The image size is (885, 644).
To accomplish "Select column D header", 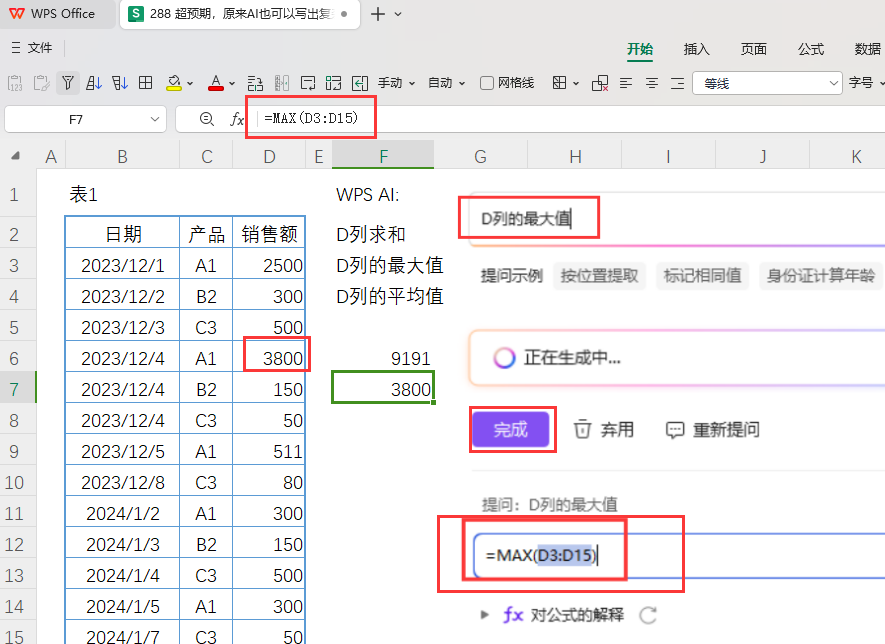I will (269, 156).
